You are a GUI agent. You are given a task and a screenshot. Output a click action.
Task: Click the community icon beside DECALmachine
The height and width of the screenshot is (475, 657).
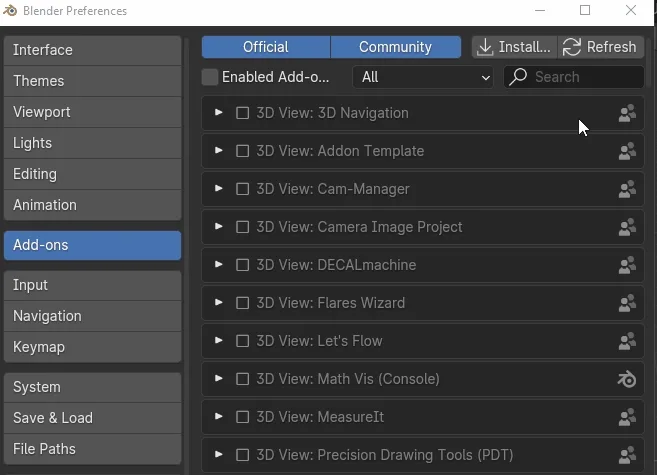click(x=627, y=265)
